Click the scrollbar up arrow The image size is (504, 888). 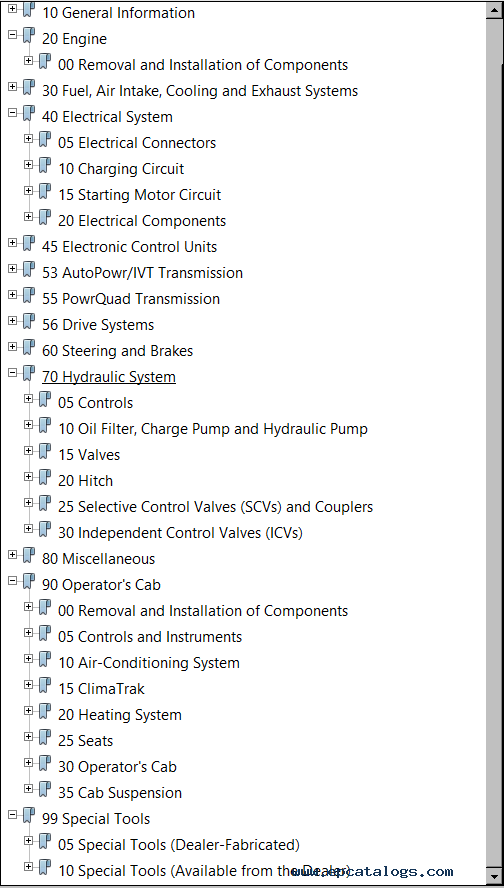[x=494, y=10]
